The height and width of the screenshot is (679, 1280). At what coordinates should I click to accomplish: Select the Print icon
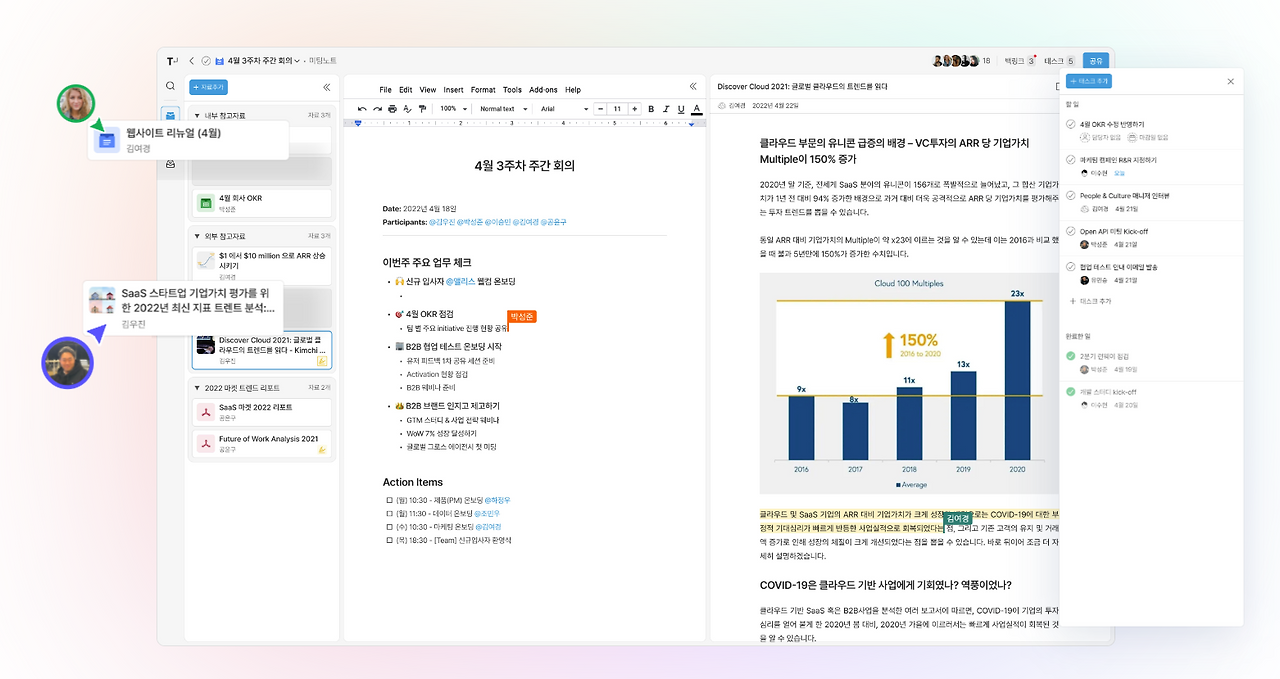pyautogui.click(x=392, y=108)
